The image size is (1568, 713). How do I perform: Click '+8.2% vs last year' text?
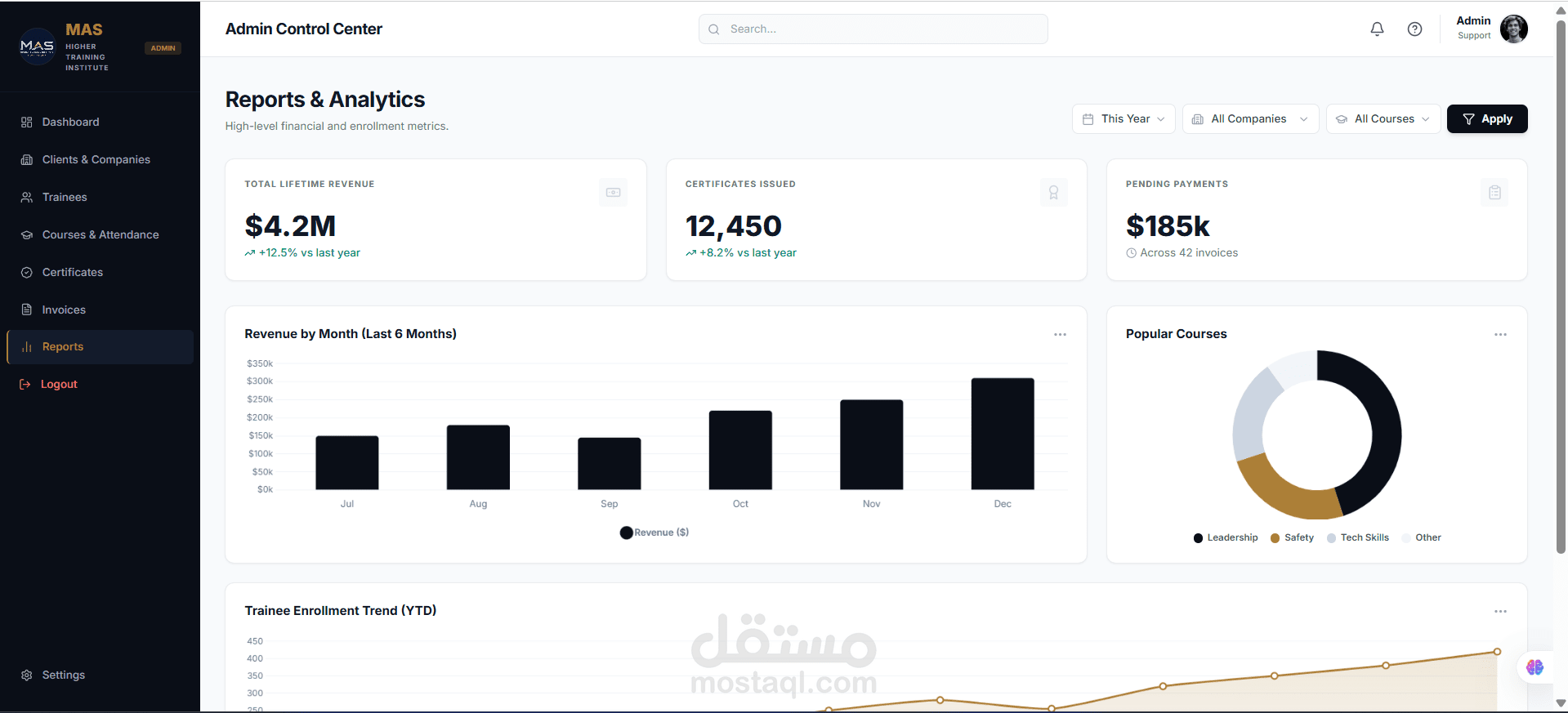pyautogui.click(x=748, y=253)
